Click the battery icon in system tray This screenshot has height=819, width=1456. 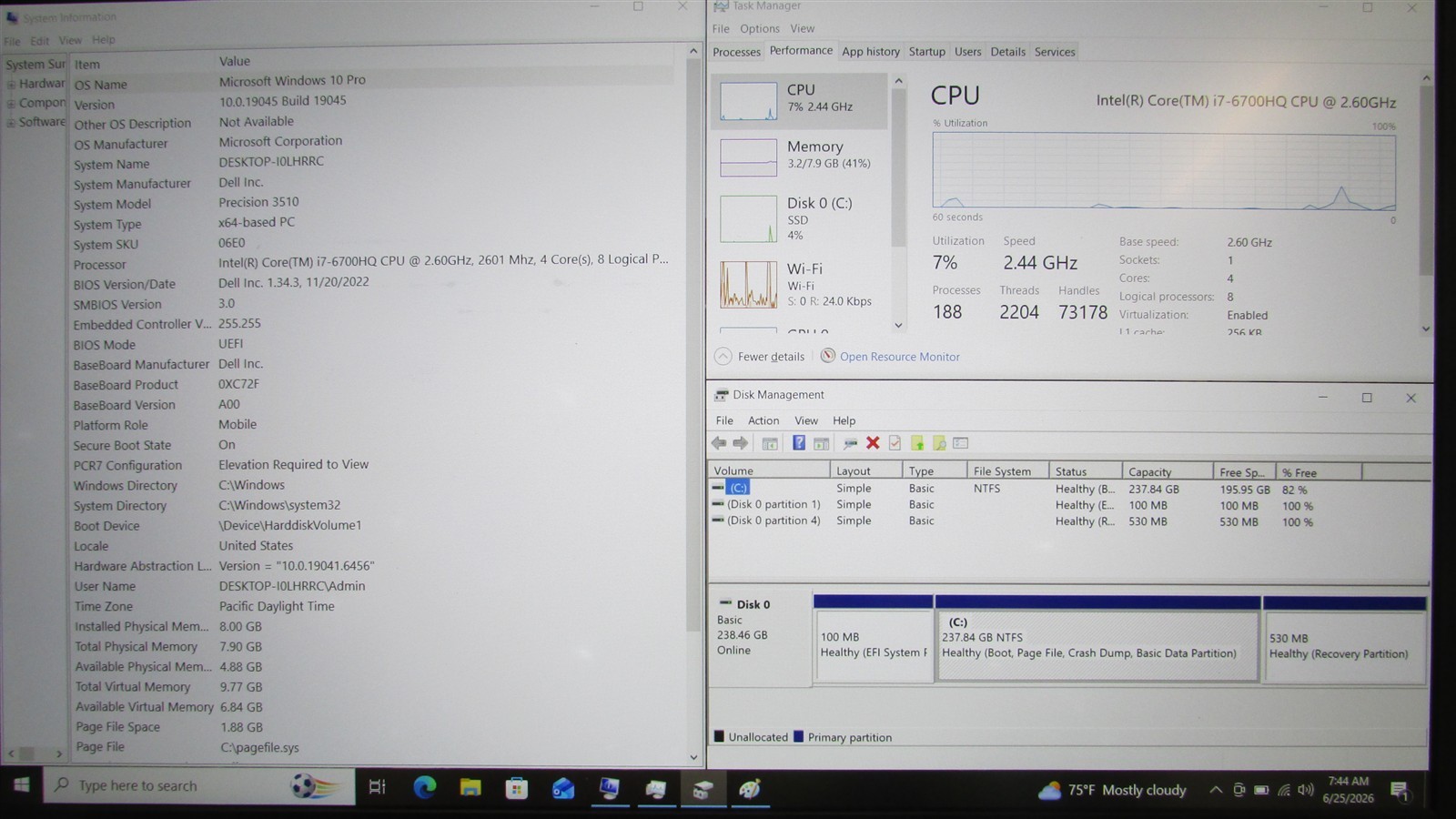click(x=1261, y=790)
